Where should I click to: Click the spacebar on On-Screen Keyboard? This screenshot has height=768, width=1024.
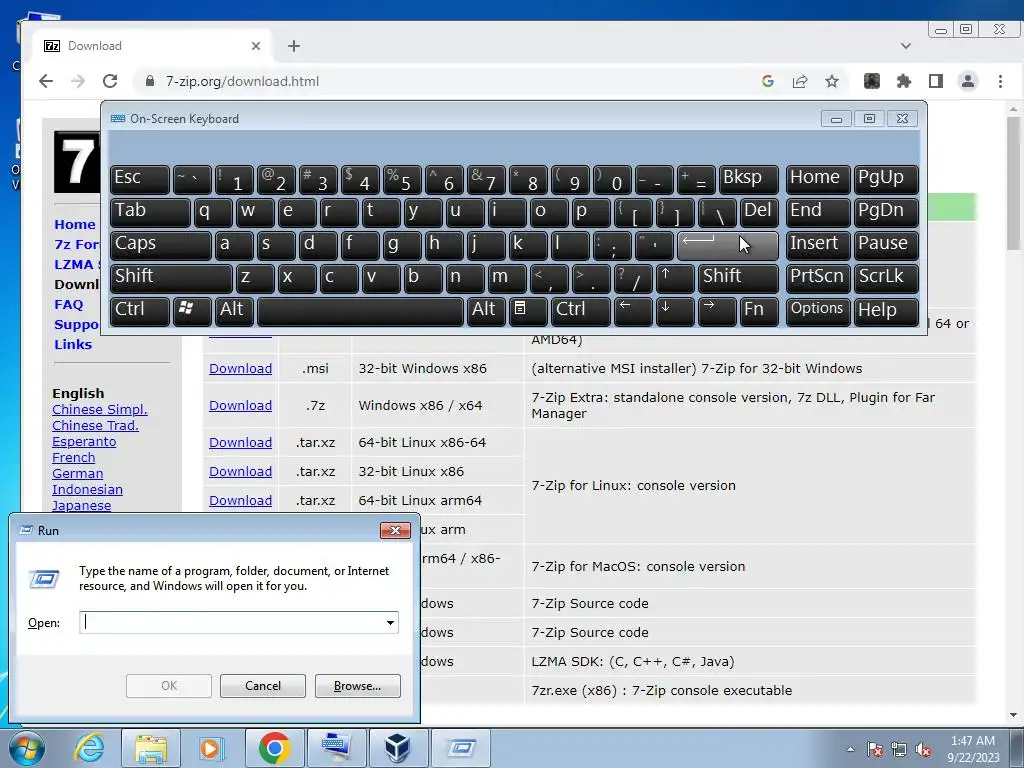(360, 310)
